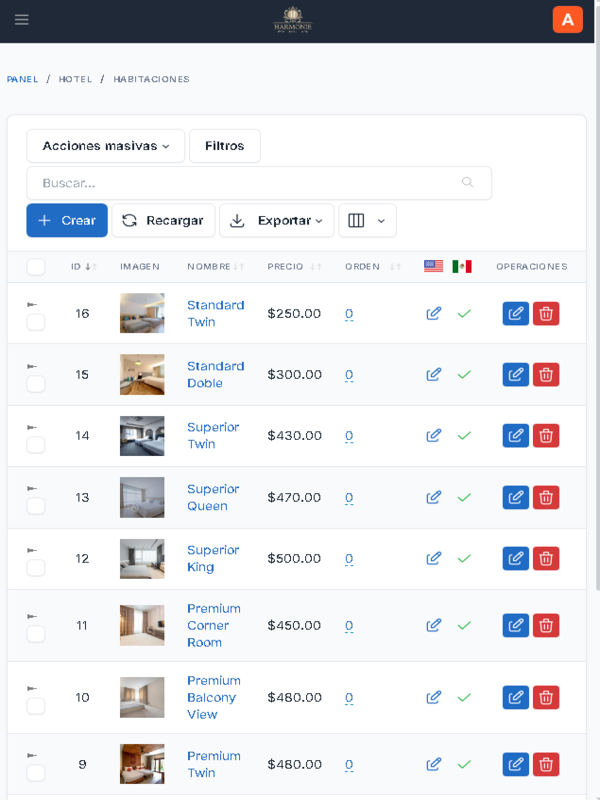Open the Premium Balcony View room link

(x=212, y=697)
